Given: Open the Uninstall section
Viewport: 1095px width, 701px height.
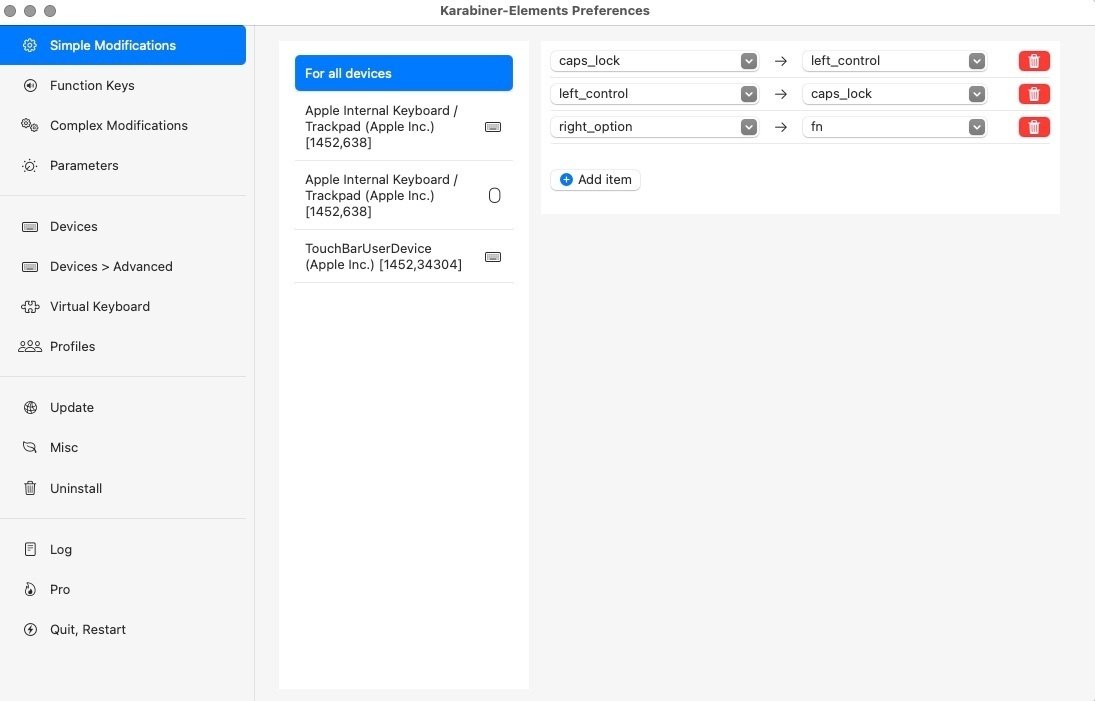Looking at the screenshot, I should click(123, 488).
